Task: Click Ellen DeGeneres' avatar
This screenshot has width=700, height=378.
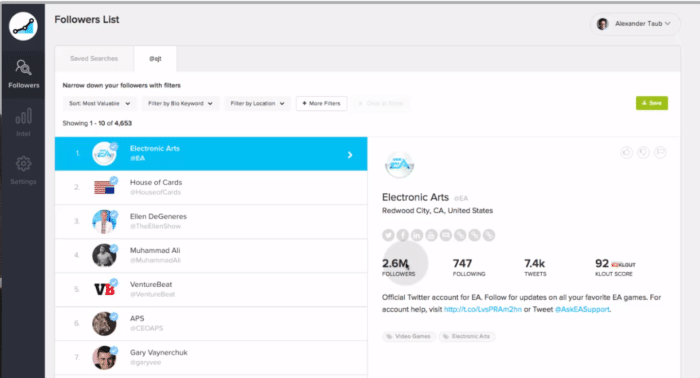Action: [104, 221]
